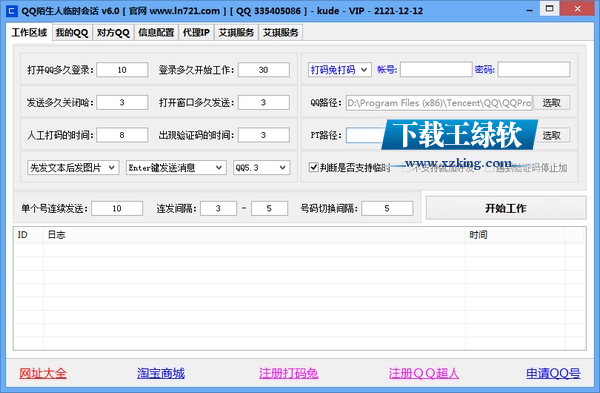Open the 申请QQ号 link

[x=553, y=373]
